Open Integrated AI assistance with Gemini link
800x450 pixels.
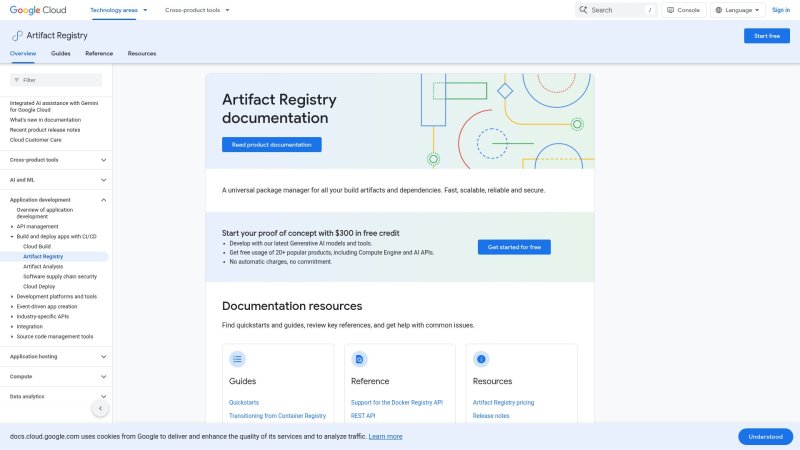pos(54,106)
